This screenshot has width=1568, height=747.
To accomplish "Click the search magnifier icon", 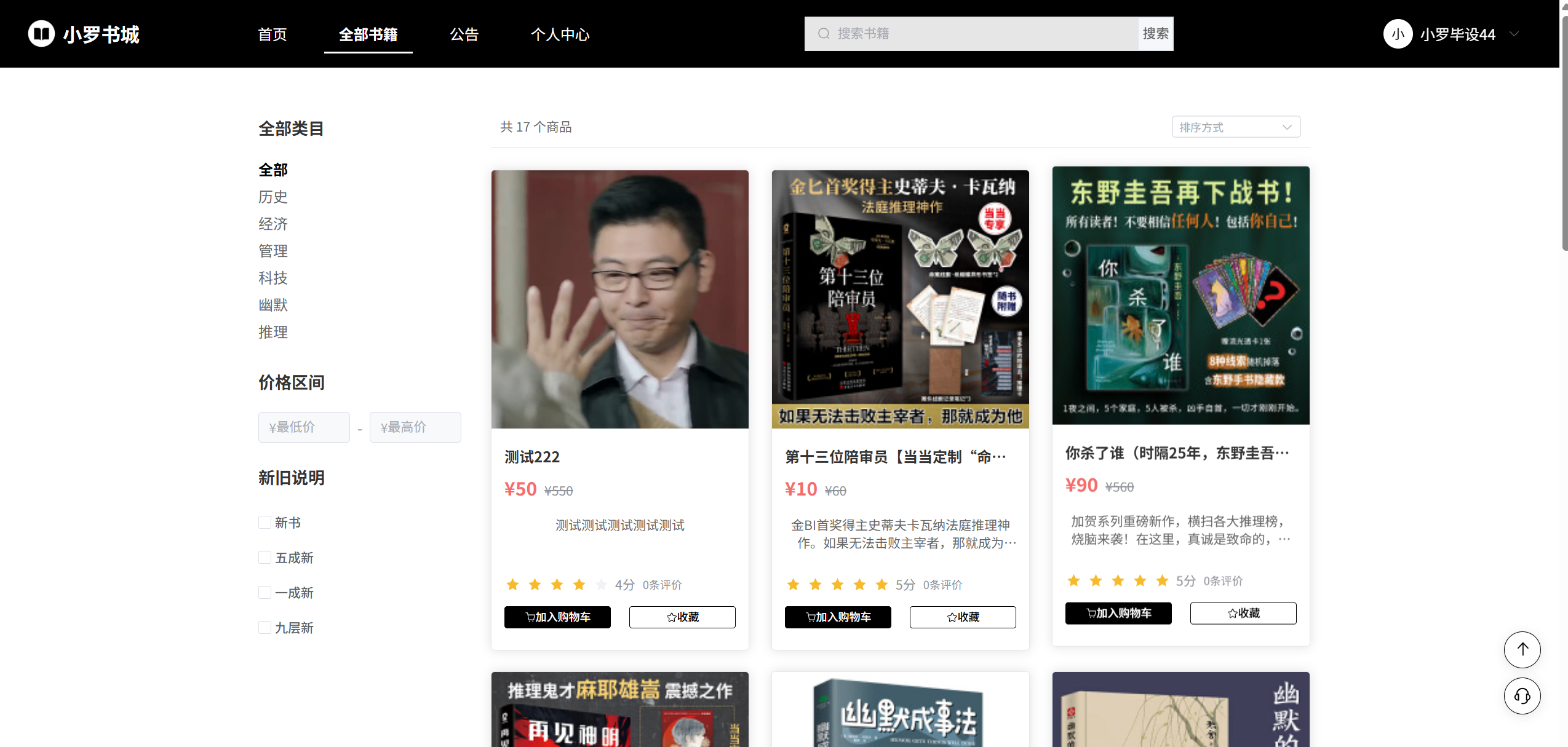I will [823, 34].
